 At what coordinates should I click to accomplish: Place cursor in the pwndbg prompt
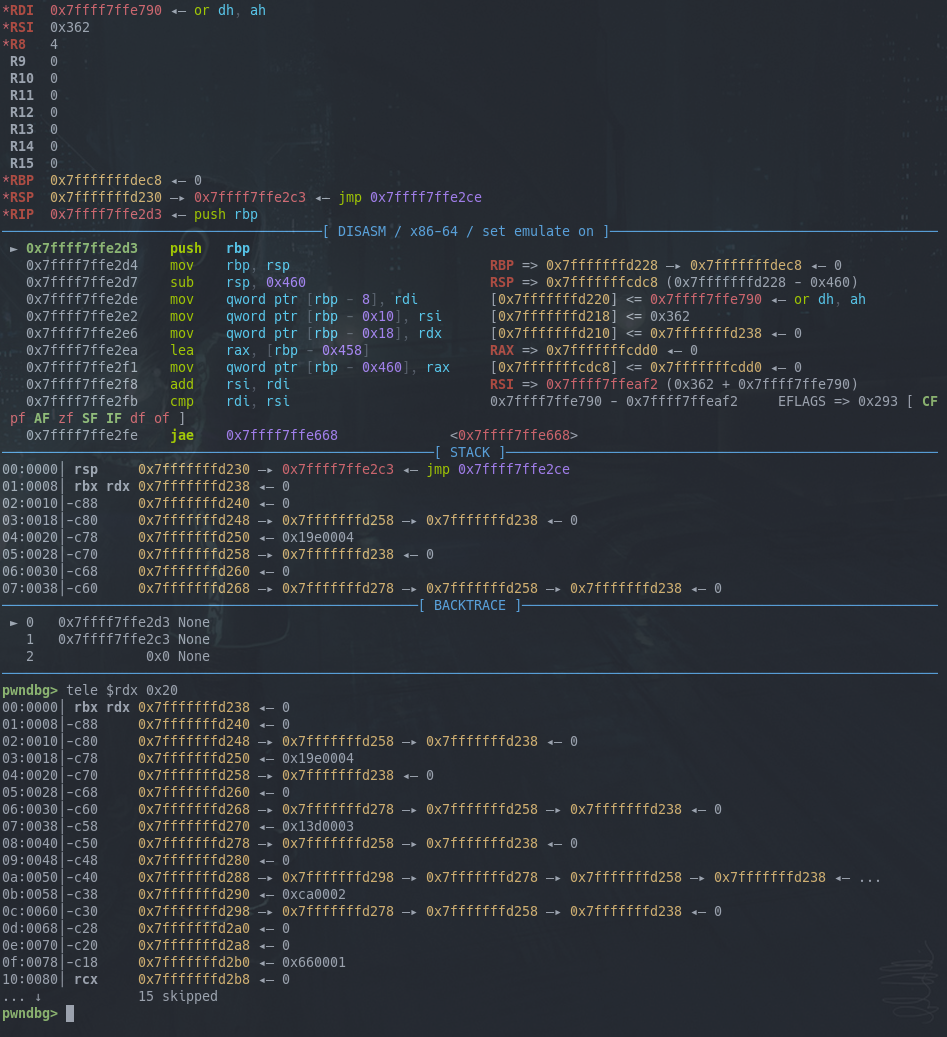(x=68, y=1013)
